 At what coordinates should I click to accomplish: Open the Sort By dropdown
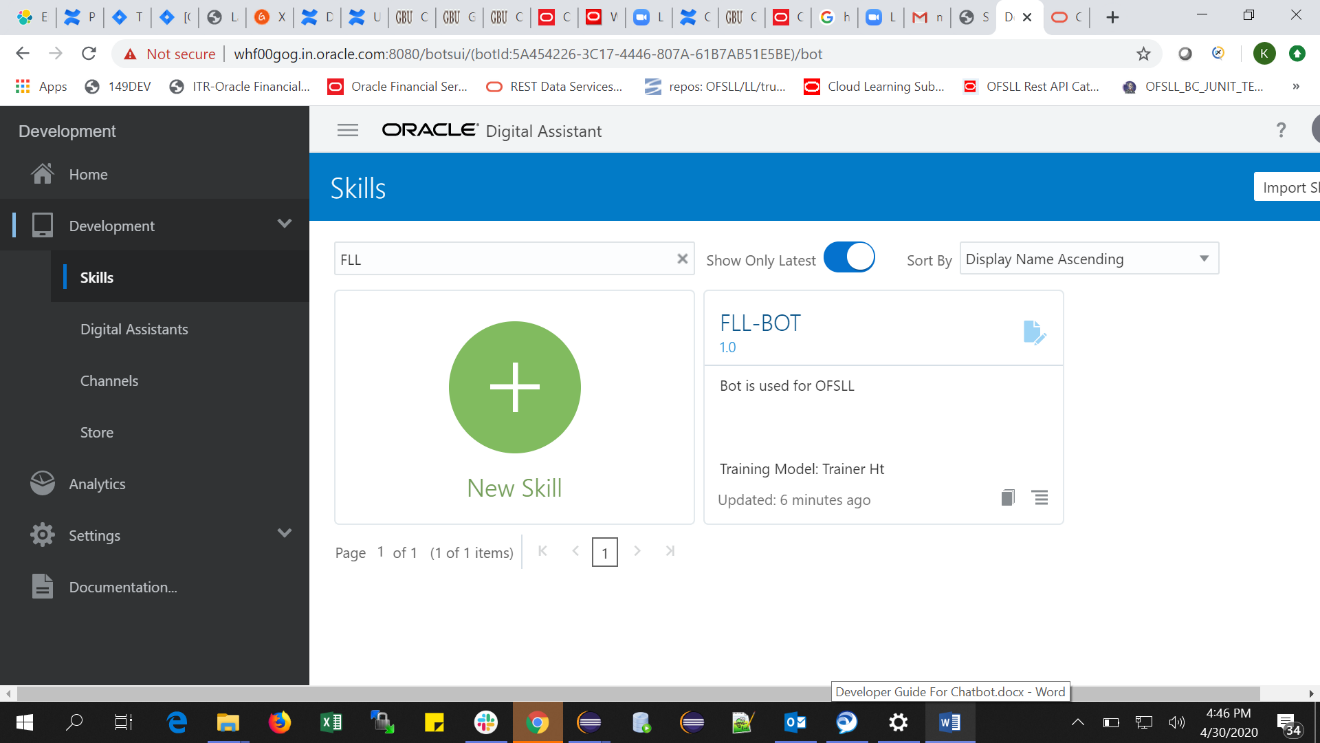1089,258
